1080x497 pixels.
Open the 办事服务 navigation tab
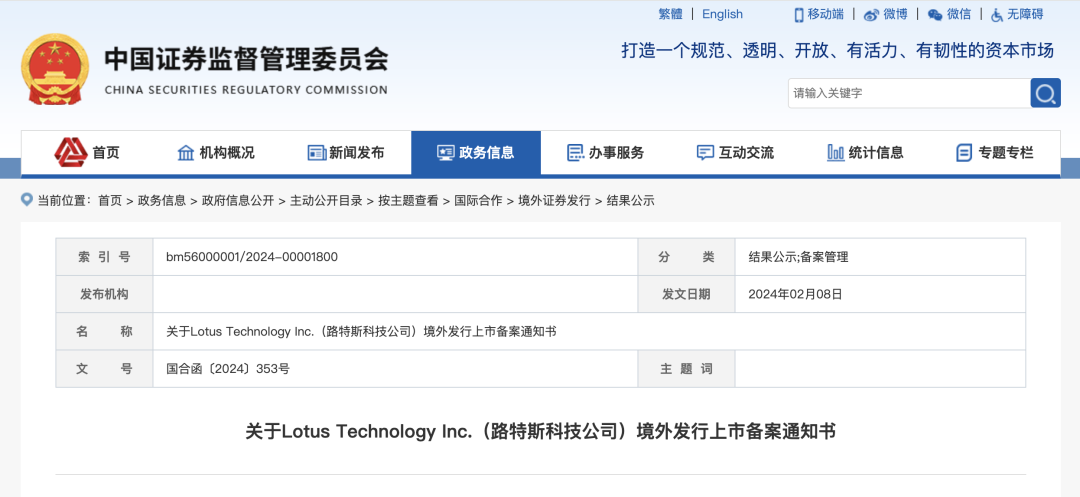(x=605, y=153)
